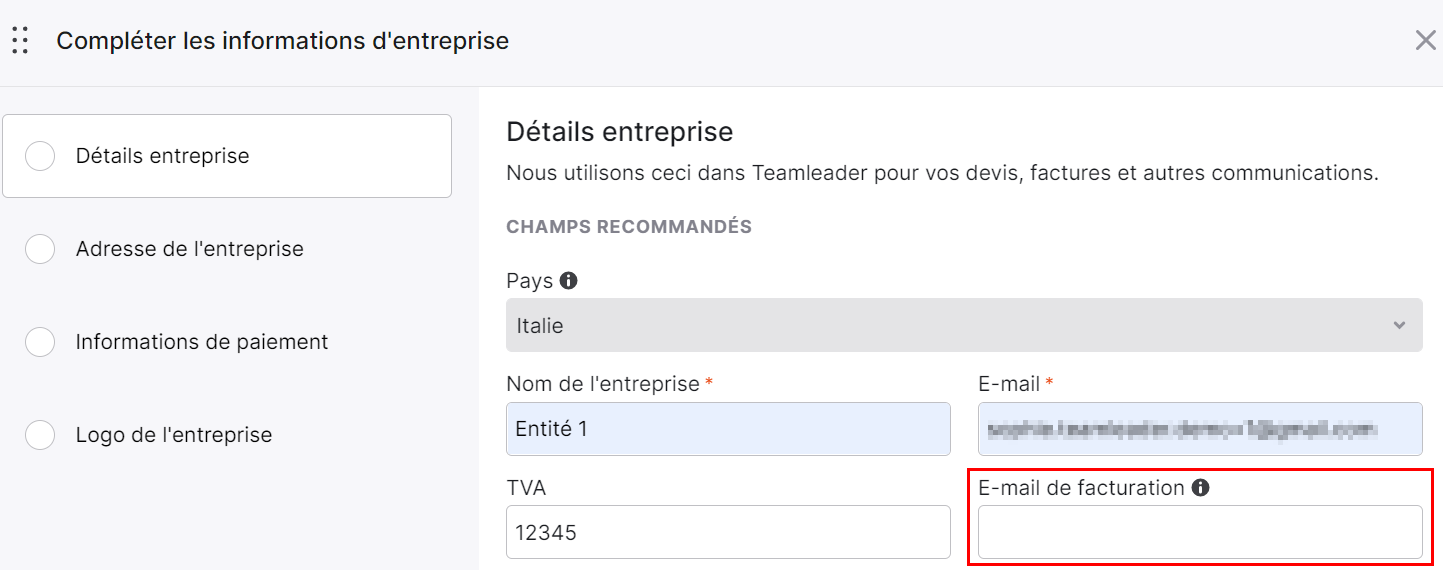
Task: Open the Détails entreprise step label
Action: 163,156
